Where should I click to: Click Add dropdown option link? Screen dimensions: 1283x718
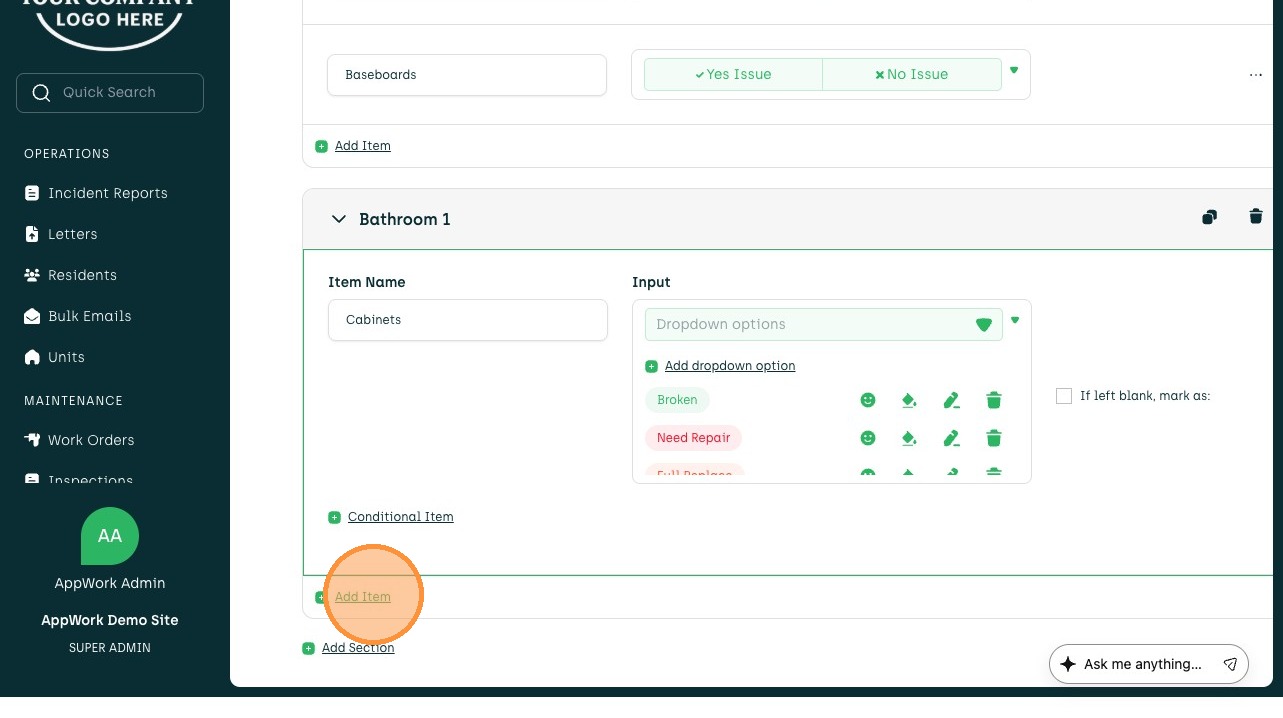[730, 366]
